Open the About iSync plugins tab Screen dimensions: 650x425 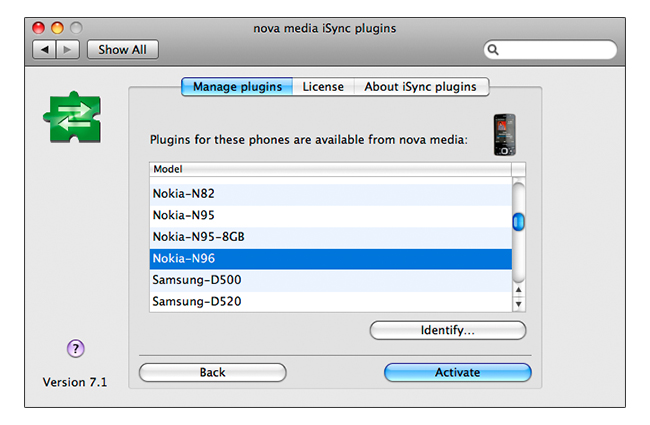[x=421, y=87]
